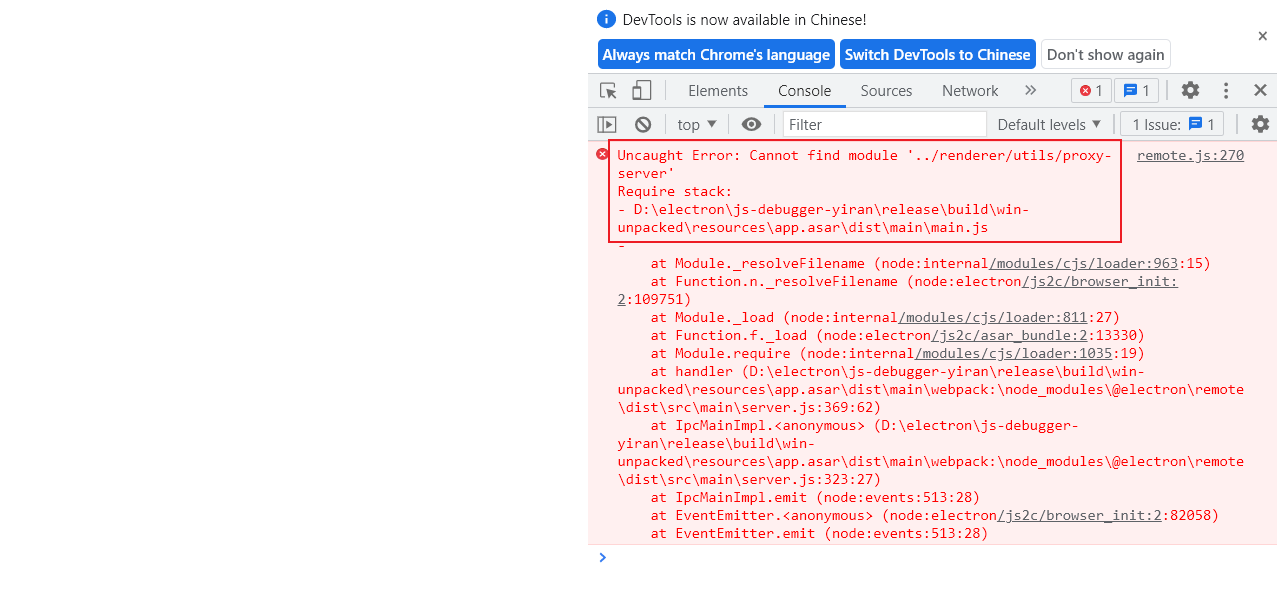Screen dimensions: 1277x594
Task: Click Don't show again
Action: pyautogui.click(x=1105, y=54)
